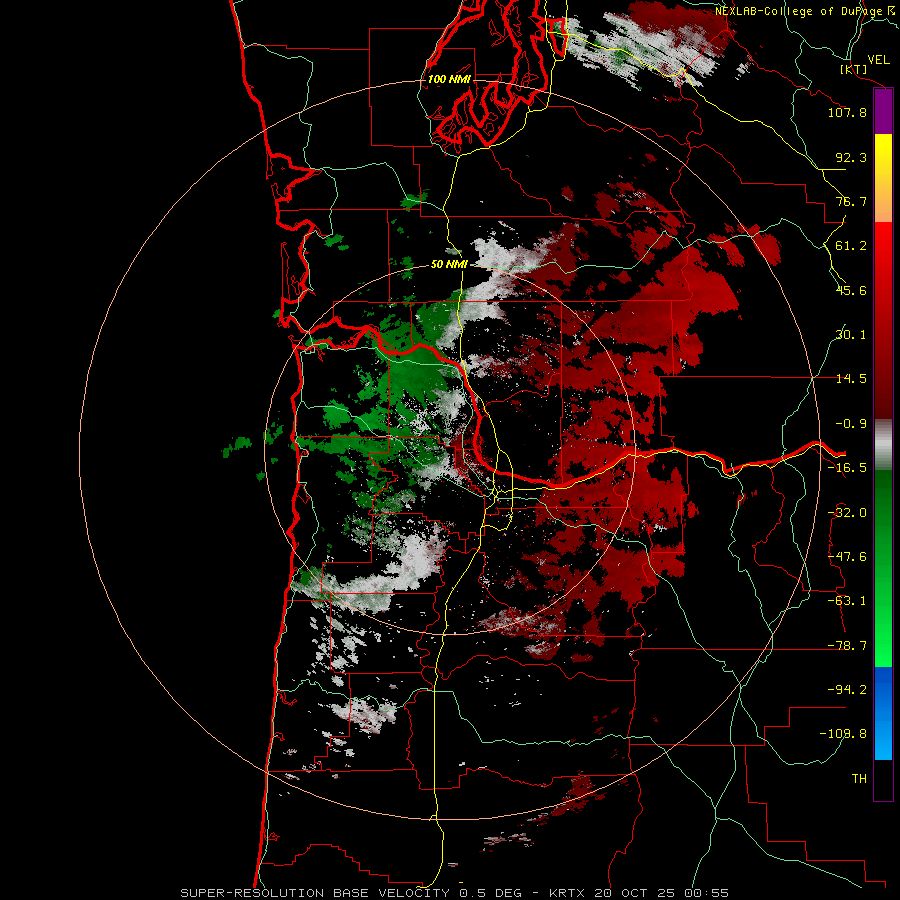
Task: Click the 76.7 scale value
Action: 851,201
